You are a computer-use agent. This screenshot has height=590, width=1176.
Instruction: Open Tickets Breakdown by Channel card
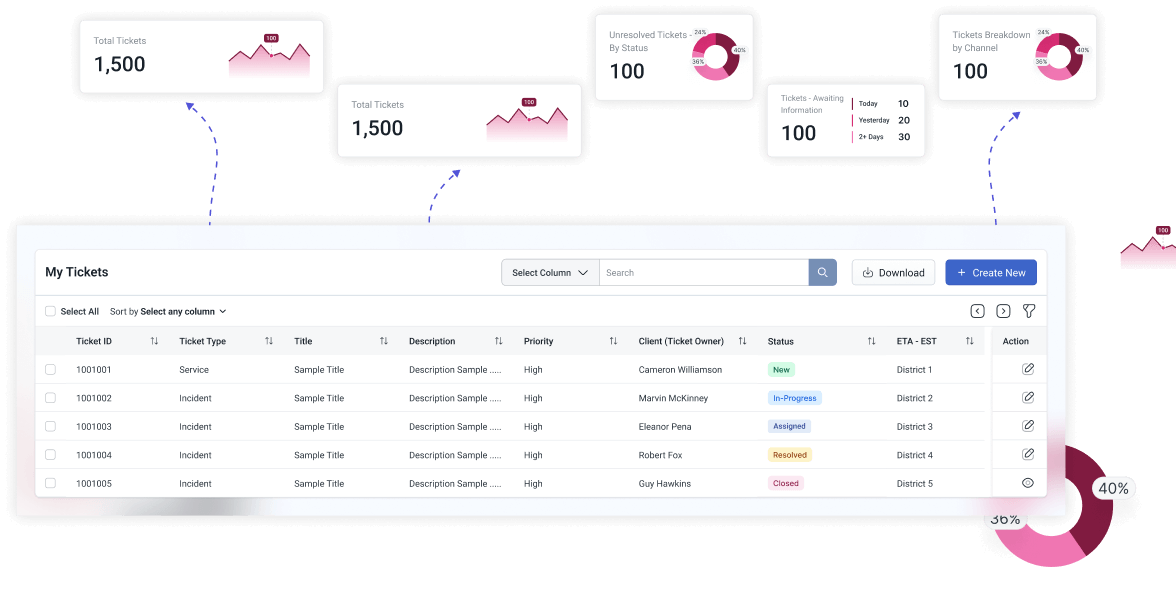click(x=1016, y=57)
